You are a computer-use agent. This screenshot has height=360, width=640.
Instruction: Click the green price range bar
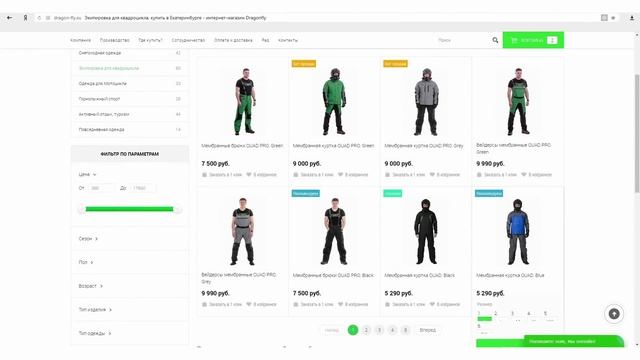[x=129, y=209]
